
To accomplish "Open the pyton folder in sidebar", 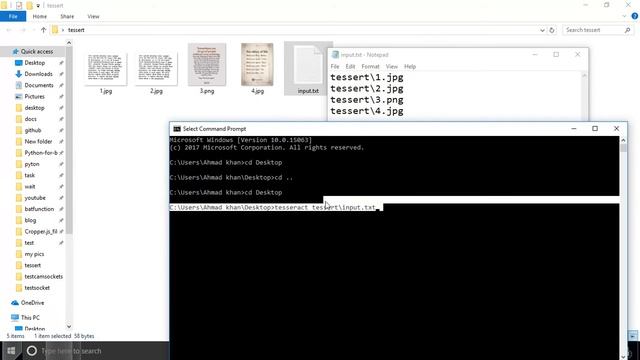I will [32, 164].
